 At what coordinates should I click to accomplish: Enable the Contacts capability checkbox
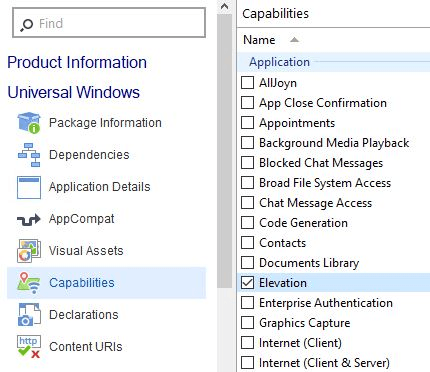pos(247,243)
